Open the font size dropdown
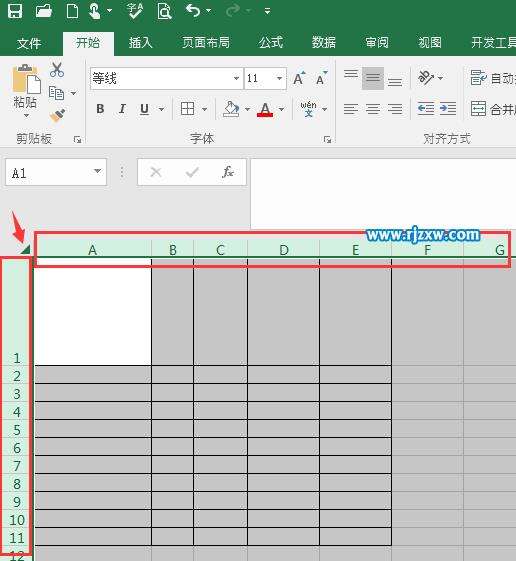516x561 pixels. coord(279,78)
